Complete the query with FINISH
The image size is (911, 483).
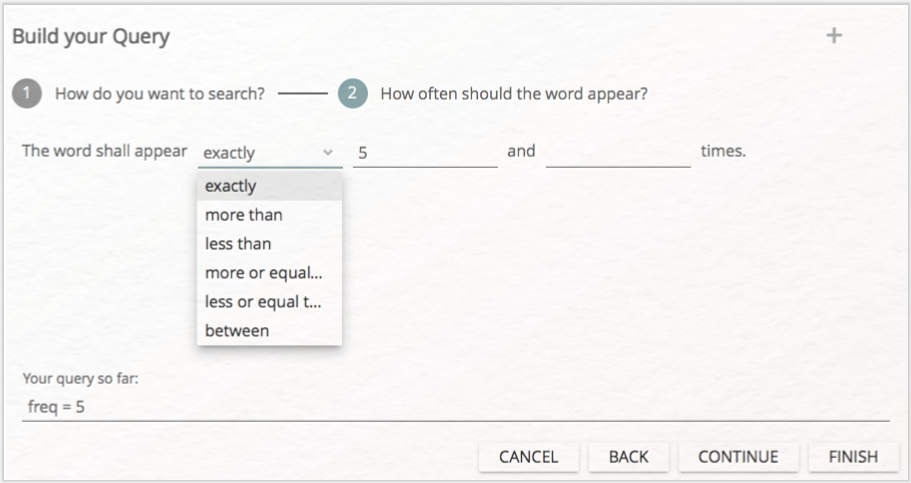coord(853,457)
